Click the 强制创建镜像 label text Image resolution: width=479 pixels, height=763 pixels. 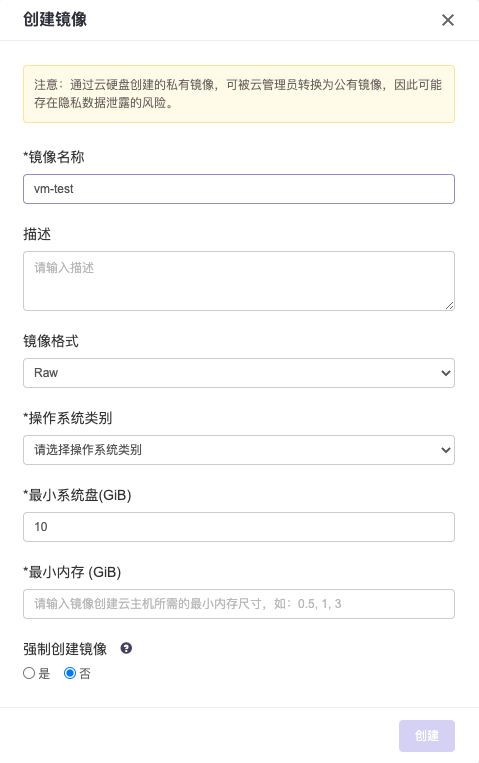[65, 649]
